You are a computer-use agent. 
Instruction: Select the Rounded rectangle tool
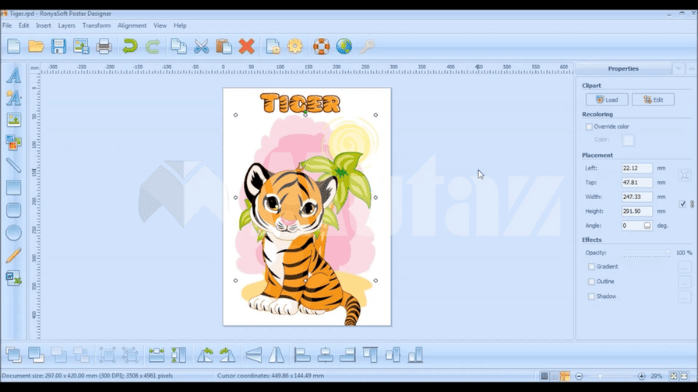(x=13, y=210)
